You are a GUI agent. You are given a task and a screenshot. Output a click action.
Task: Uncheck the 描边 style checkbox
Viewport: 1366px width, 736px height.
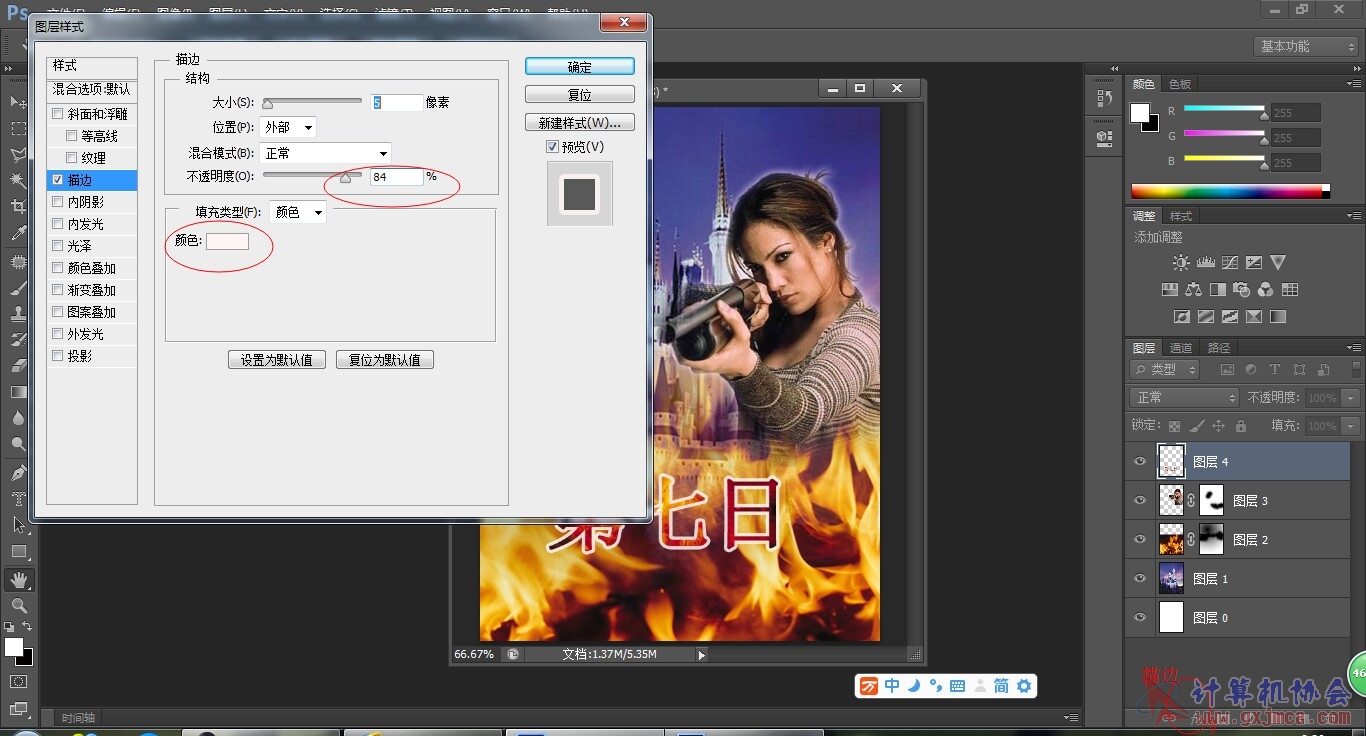pos(58,180)
